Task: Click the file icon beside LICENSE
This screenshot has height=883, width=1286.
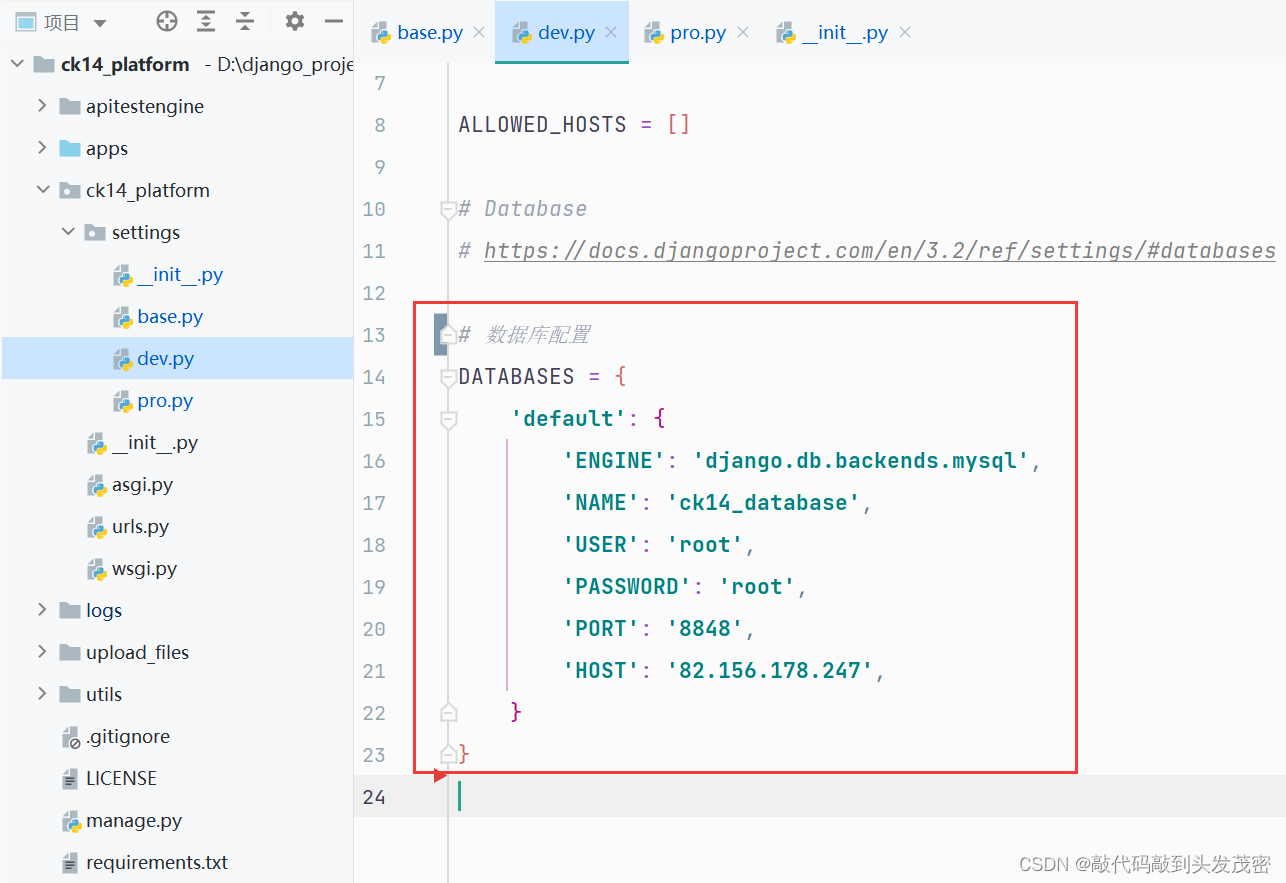Action: (x=70, y=779)
